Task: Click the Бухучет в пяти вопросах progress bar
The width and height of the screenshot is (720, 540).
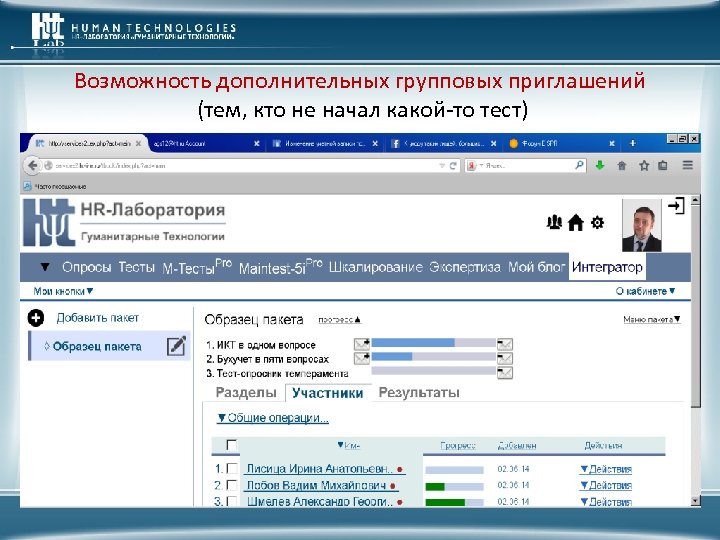Action: [433, 357]
